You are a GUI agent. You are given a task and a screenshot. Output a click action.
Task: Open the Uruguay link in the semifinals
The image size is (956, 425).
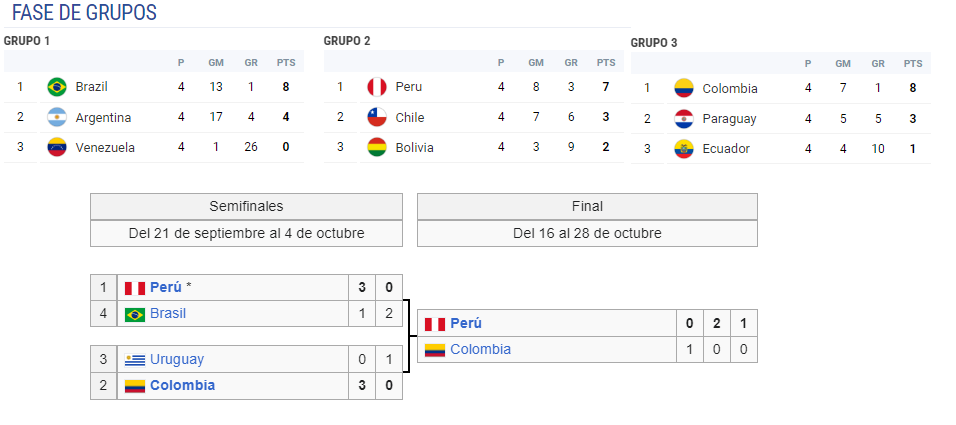click(177, 359)
